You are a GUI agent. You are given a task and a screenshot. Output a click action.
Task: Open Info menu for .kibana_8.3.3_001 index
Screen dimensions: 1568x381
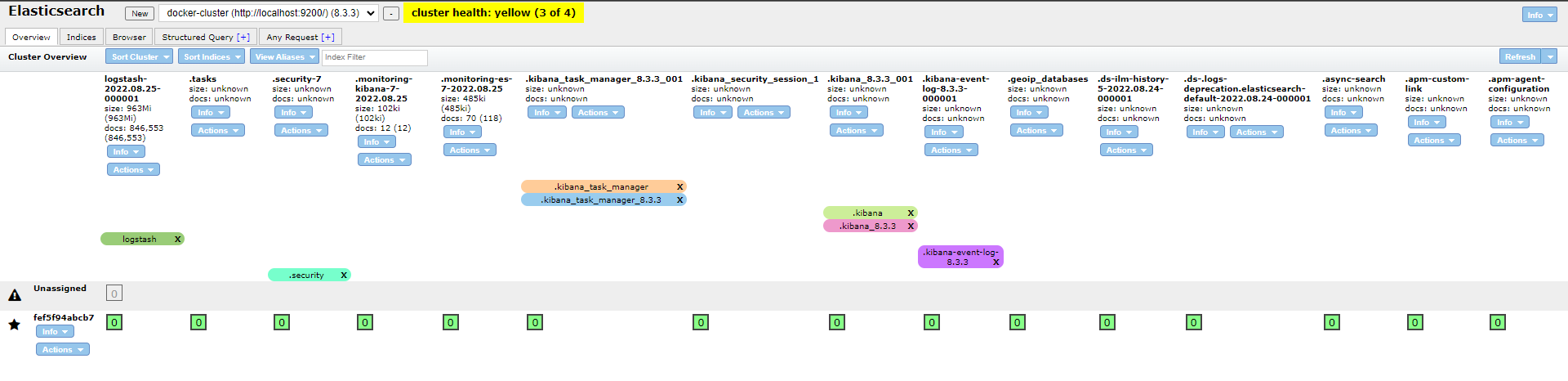click(x=849, y=113)
